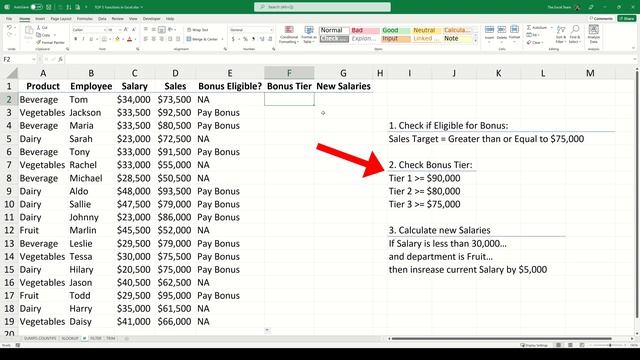The width and height of the screenshot is (640, 360).
Task: Apply the Good cell style
Action: point(396,30)
